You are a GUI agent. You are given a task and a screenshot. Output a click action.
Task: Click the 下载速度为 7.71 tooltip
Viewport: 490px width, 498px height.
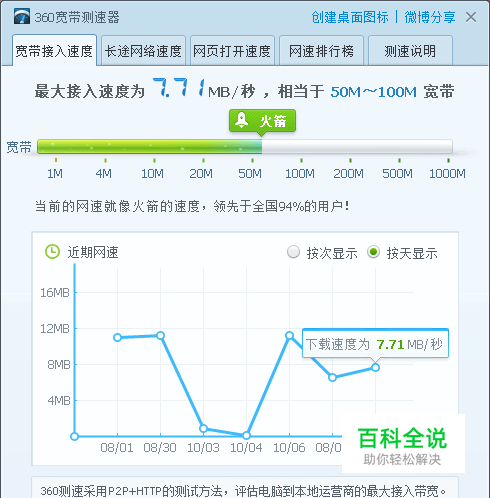point(375,344)
